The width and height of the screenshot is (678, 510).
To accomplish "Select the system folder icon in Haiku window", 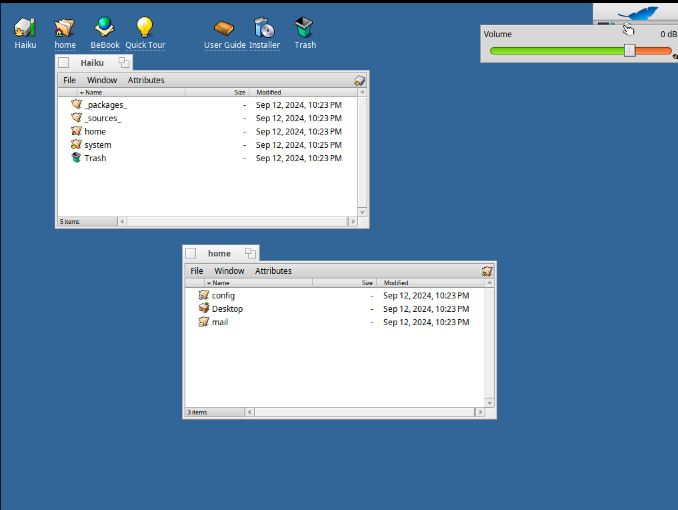I will 77,144.
